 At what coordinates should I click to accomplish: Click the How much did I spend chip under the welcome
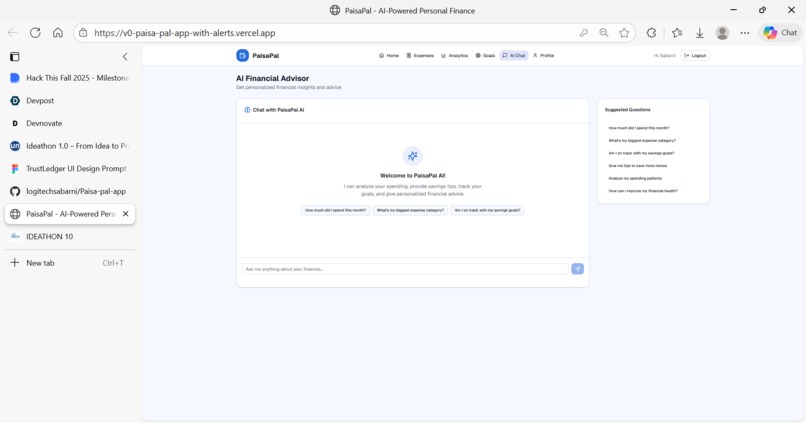point(335,210)
